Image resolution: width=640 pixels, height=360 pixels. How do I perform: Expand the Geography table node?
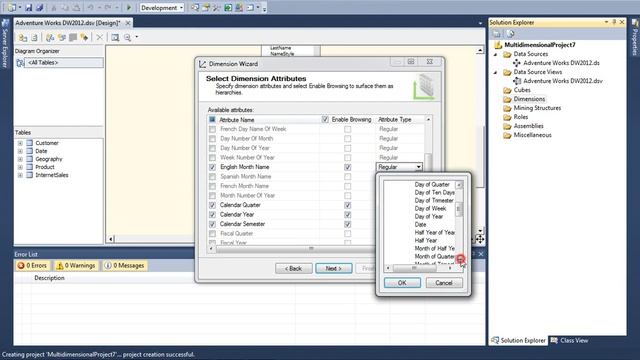pyautogui.click(x=20, y=159)
